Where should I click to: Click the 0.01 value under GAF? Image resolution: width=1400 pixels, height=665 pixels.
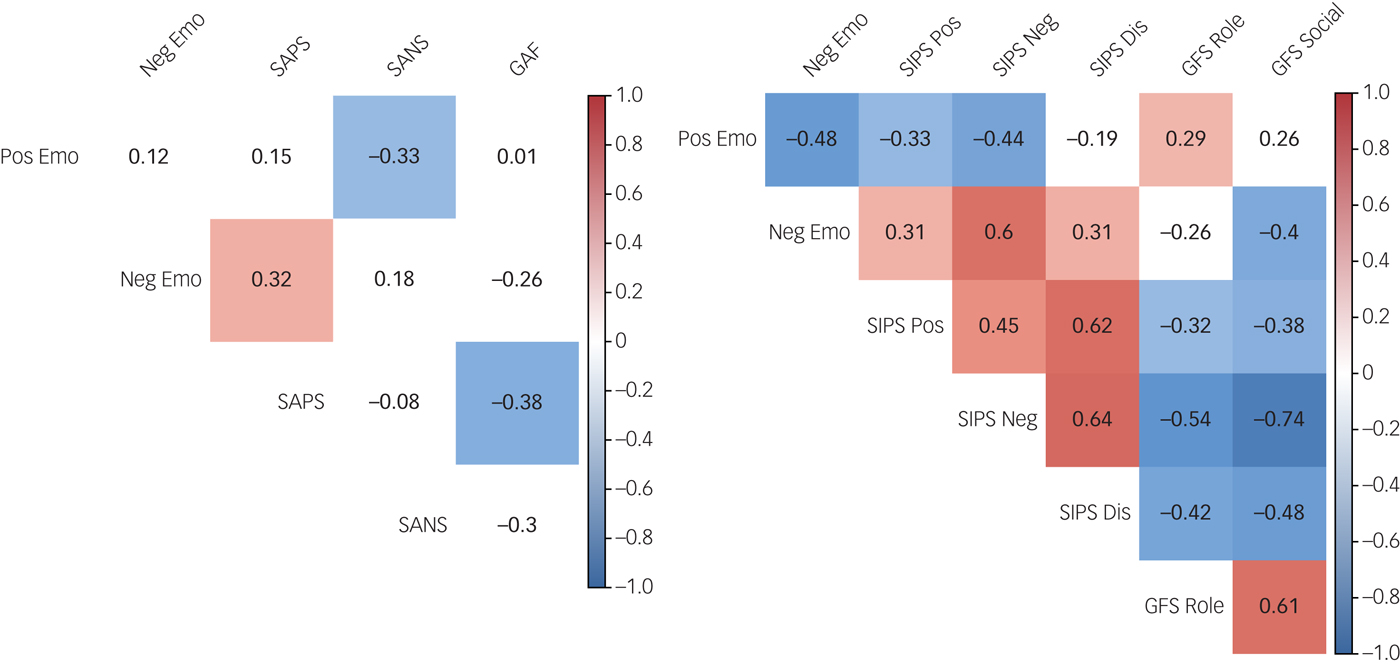[x=517, y=156]
